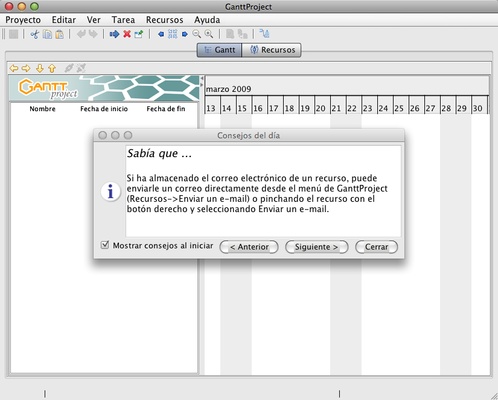Screen dimensions: 498x400
Task: Create new task with blue arrow icon
Action: point(114,34)
